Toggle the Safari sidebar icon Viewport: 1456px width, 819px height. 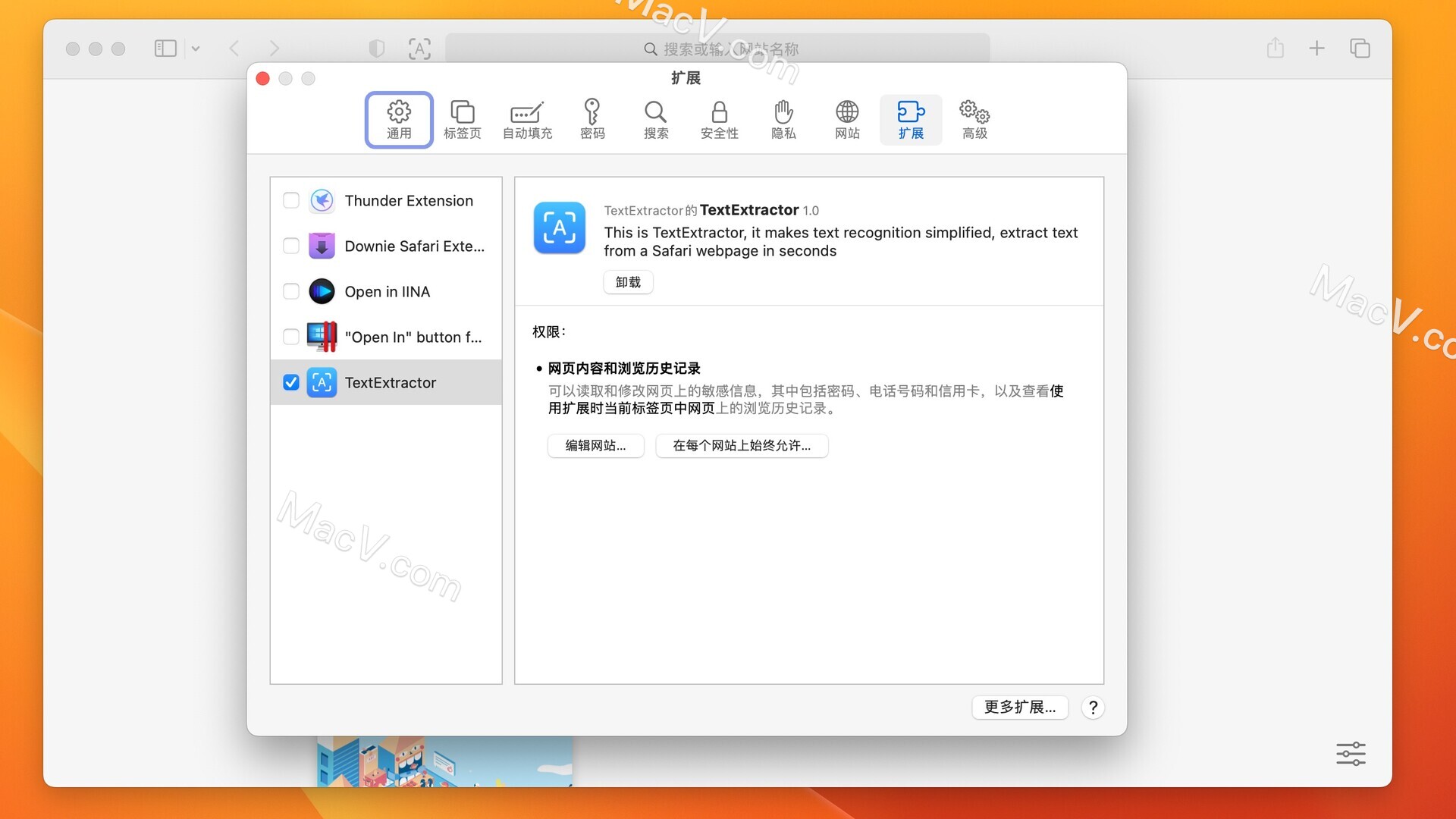(165, 49)
